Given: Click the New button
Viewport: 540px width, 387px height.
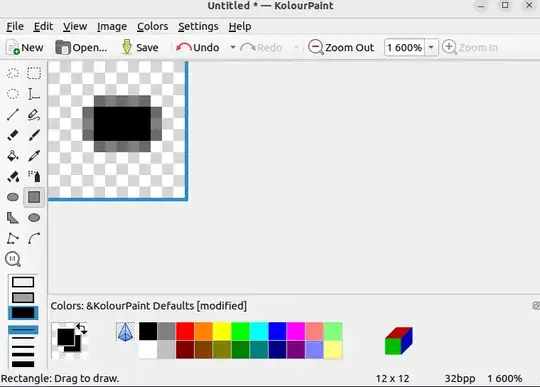Looking at the screenshot, I should [x=25, y=47].
